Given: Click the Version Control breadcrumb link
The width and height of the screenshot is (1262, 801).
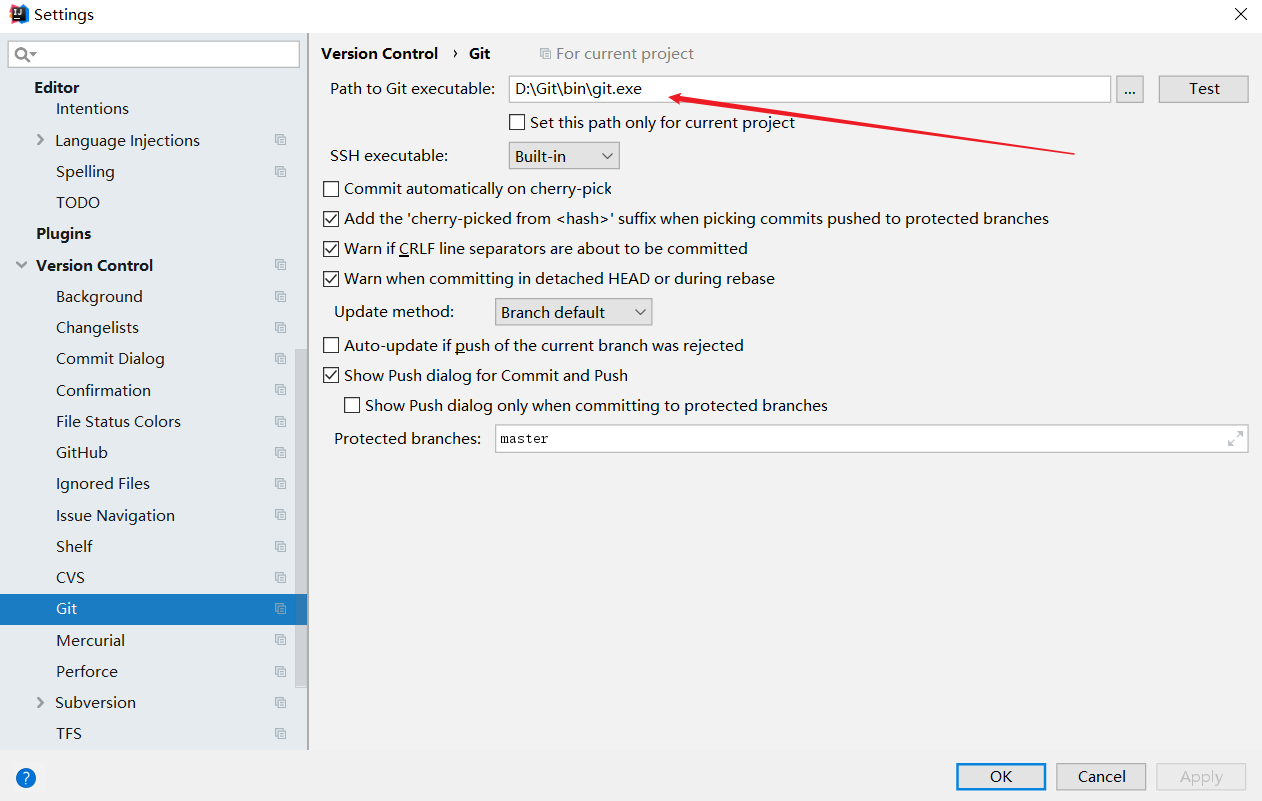Looking at the screenshot, I should pos(379,53).
